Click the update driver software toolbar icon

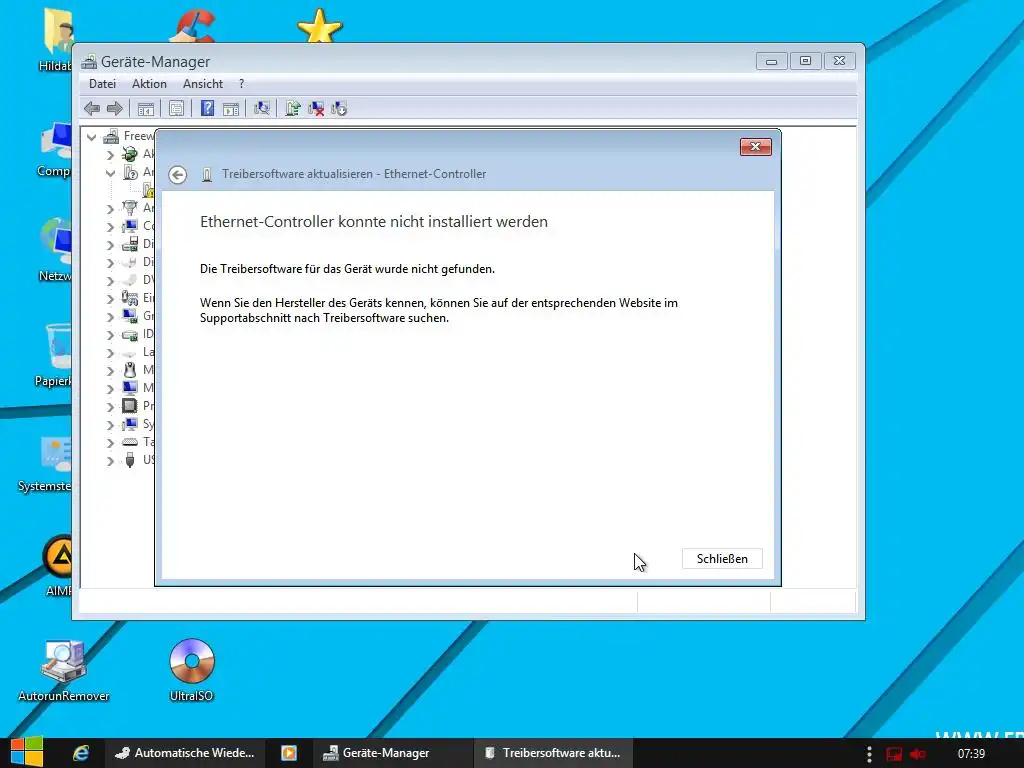pos(293,108)
